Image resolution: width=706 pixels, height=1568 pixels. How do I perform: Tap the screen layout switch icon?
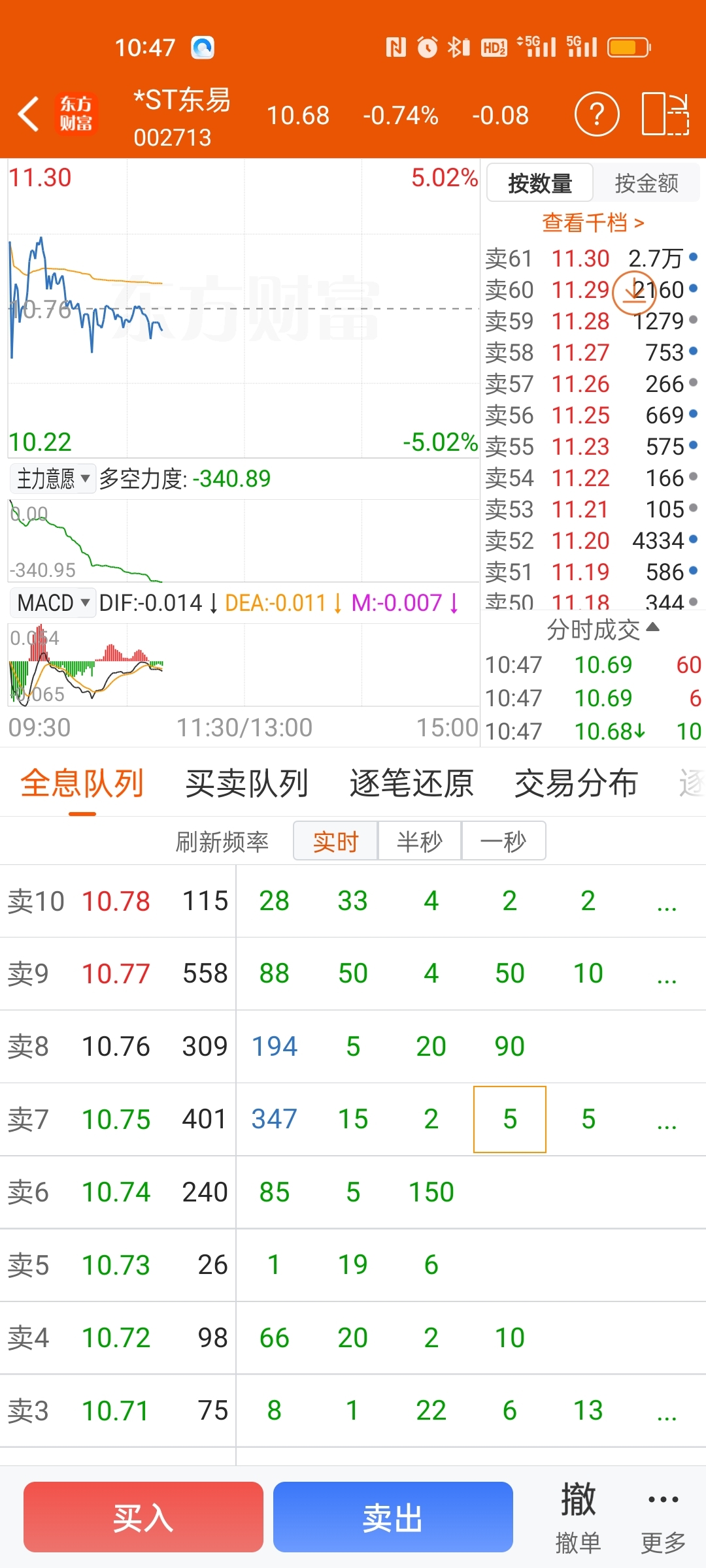(x=665, y=114)
